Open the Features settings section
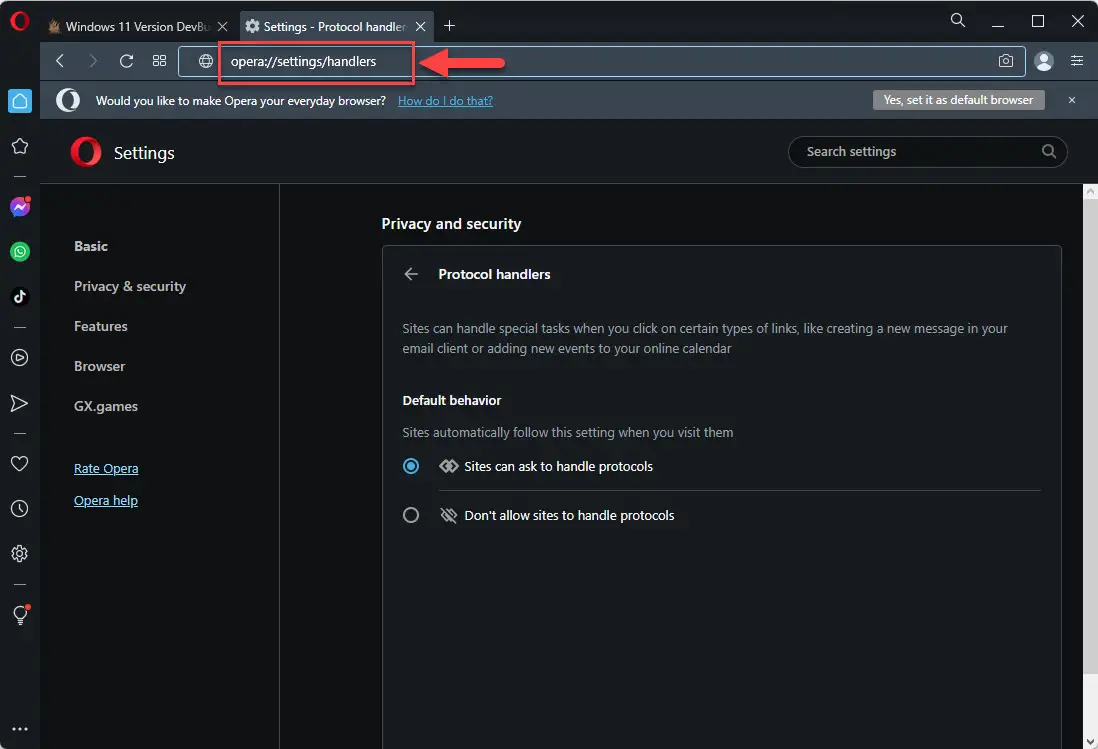 (101, 326)
